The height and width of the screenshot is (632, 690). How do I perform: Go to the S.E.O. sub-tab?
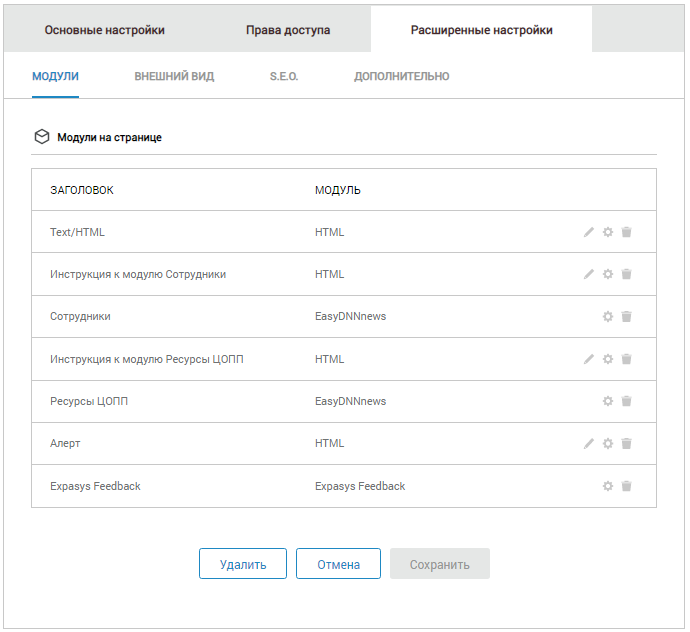click(284, 76)
